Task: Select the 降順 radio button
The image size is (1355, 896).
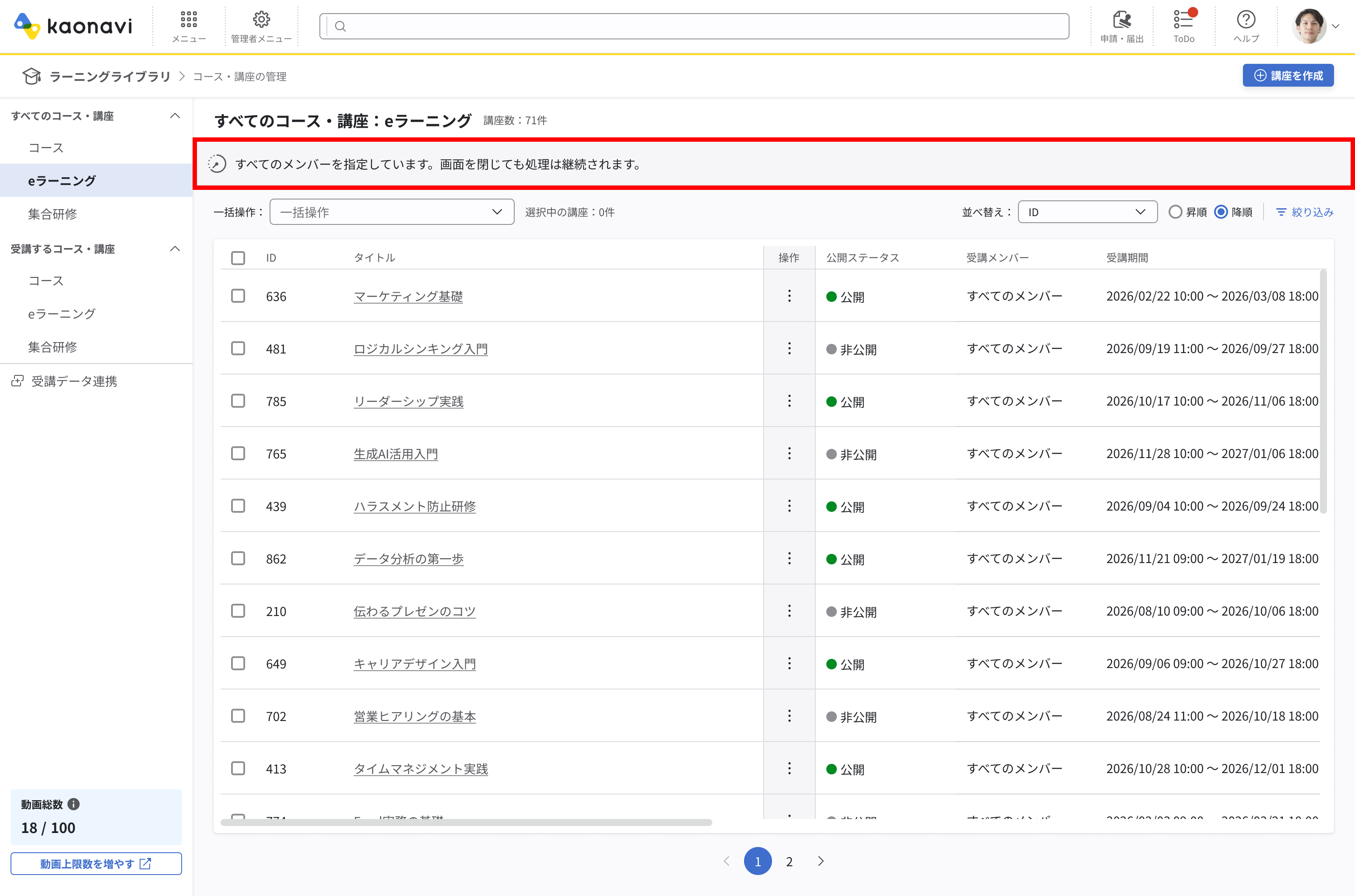Action: point(1221,212)
